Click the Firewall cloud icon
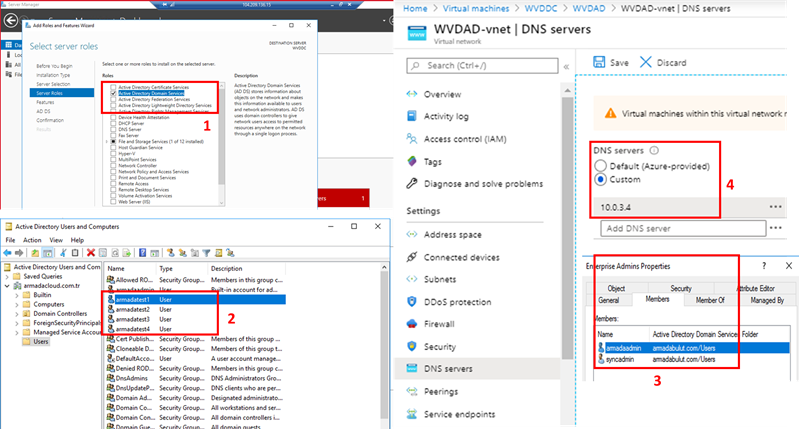This screenshot has width=799, height=429. click(412, 324)
